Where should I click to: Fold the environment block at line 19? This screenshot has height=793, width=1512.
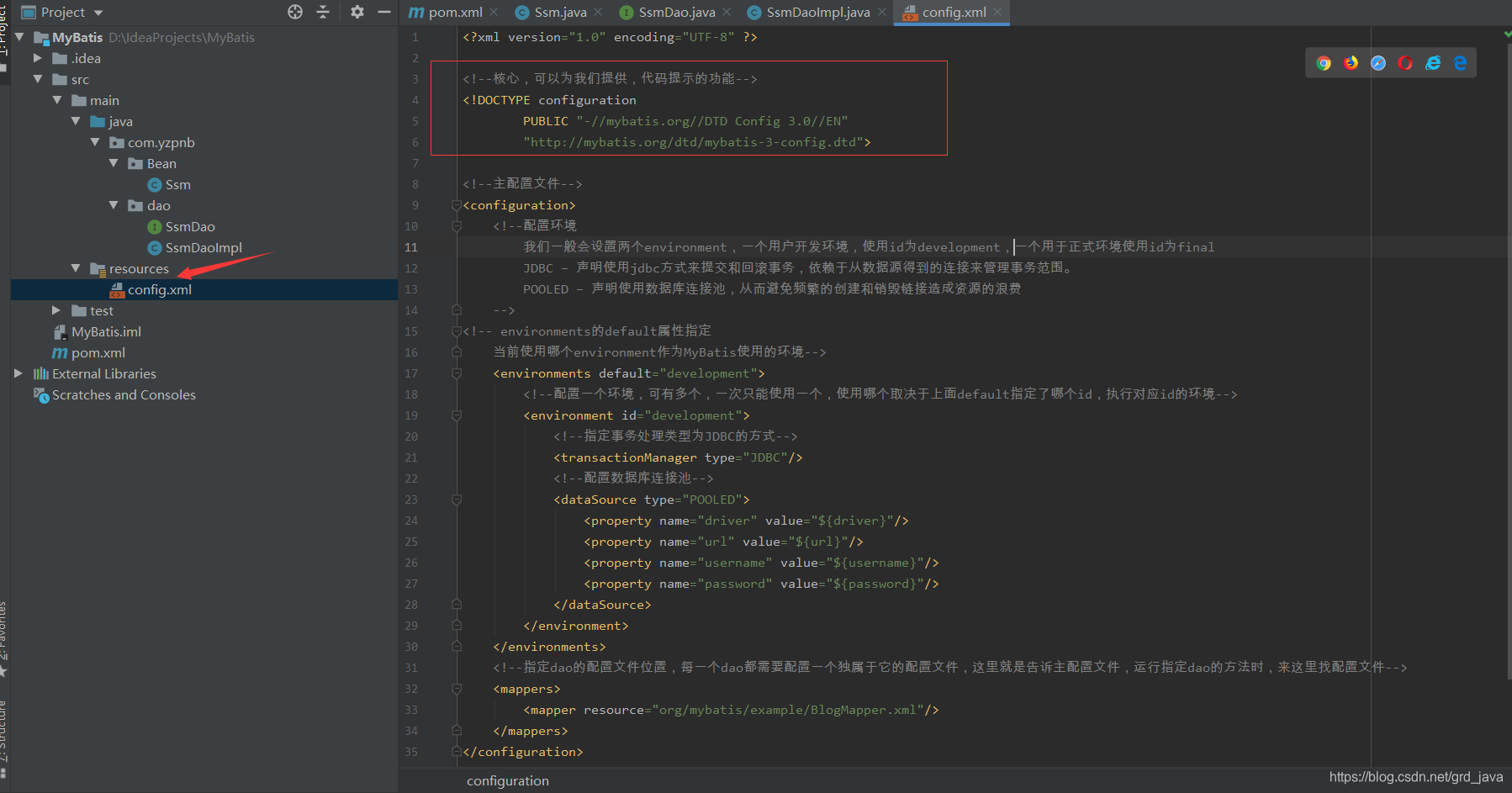click(457, 415)
